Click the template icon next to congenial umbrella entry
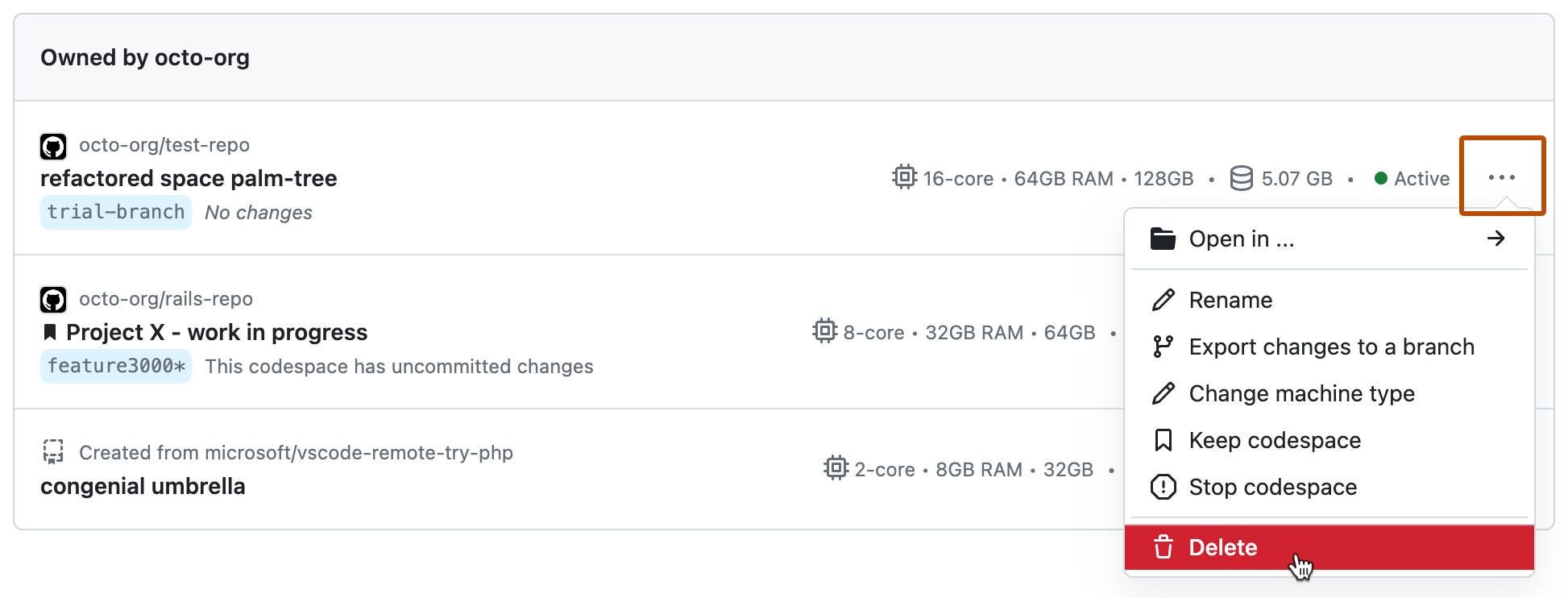 tap(53, 453)
